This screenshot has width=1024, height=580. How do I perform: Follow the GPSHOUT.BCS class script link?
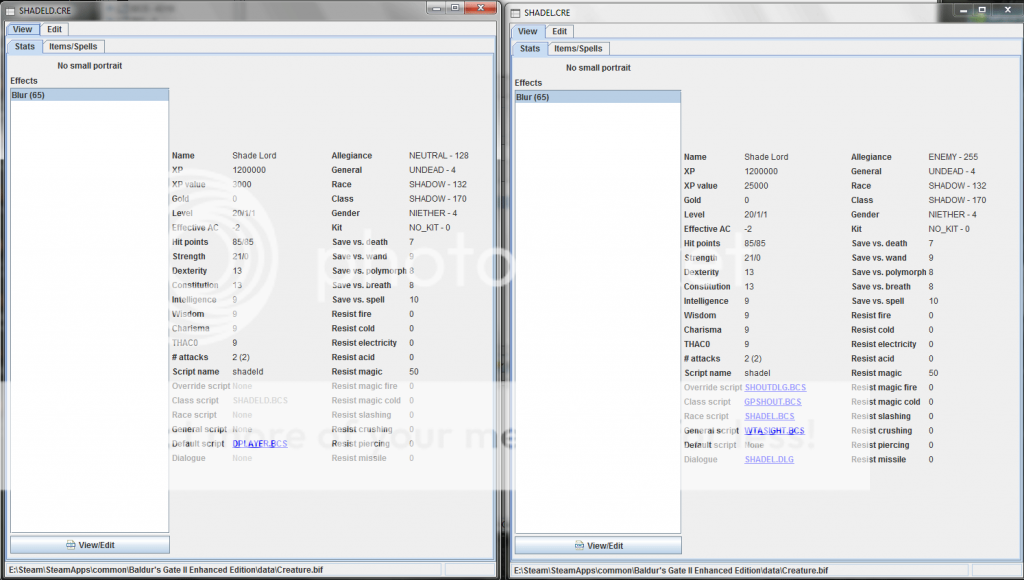(772, 402)
